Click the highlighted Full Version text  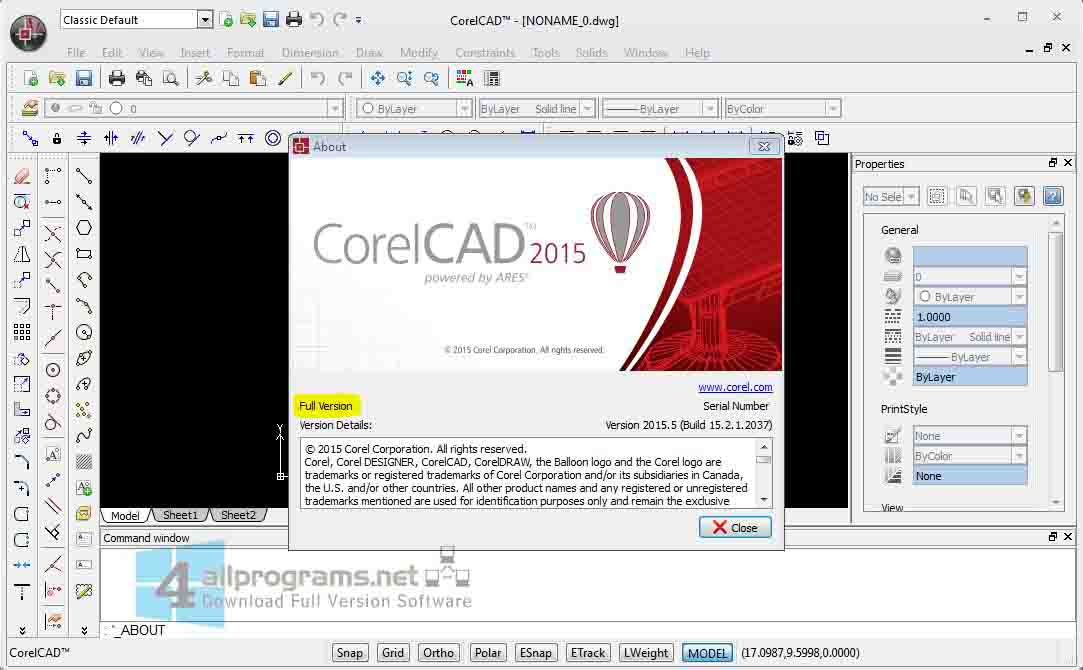coord(325,406)
